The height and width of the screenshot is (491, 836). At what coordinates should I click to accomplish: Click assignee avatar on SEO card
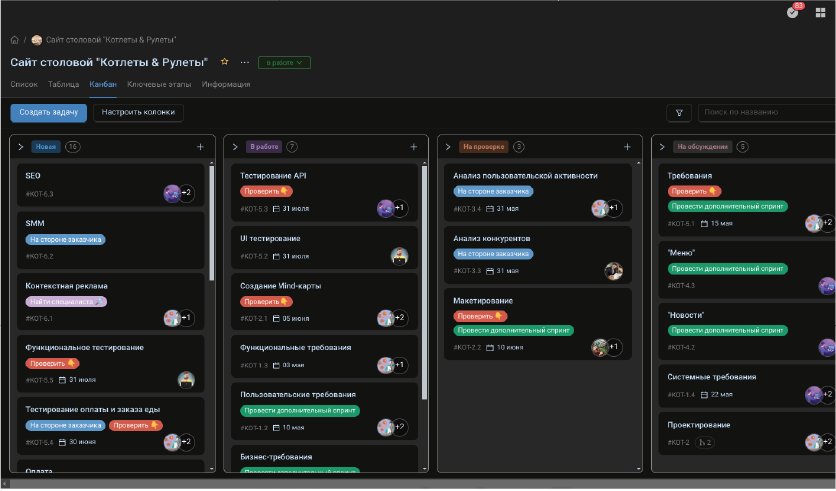172,194
